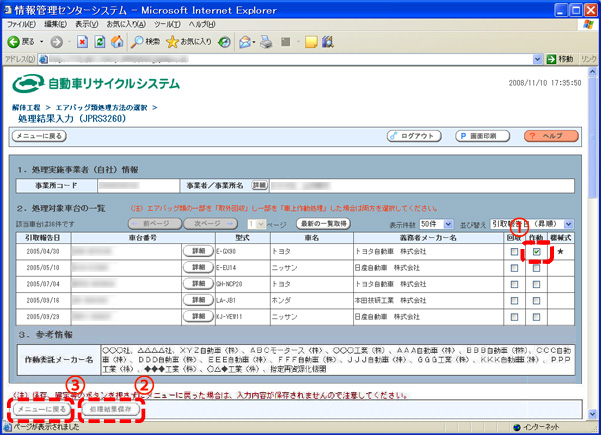Viewport: 601px width, 435px height.
Task: Click the binoculars research icon
Action: tap(328, 42)
